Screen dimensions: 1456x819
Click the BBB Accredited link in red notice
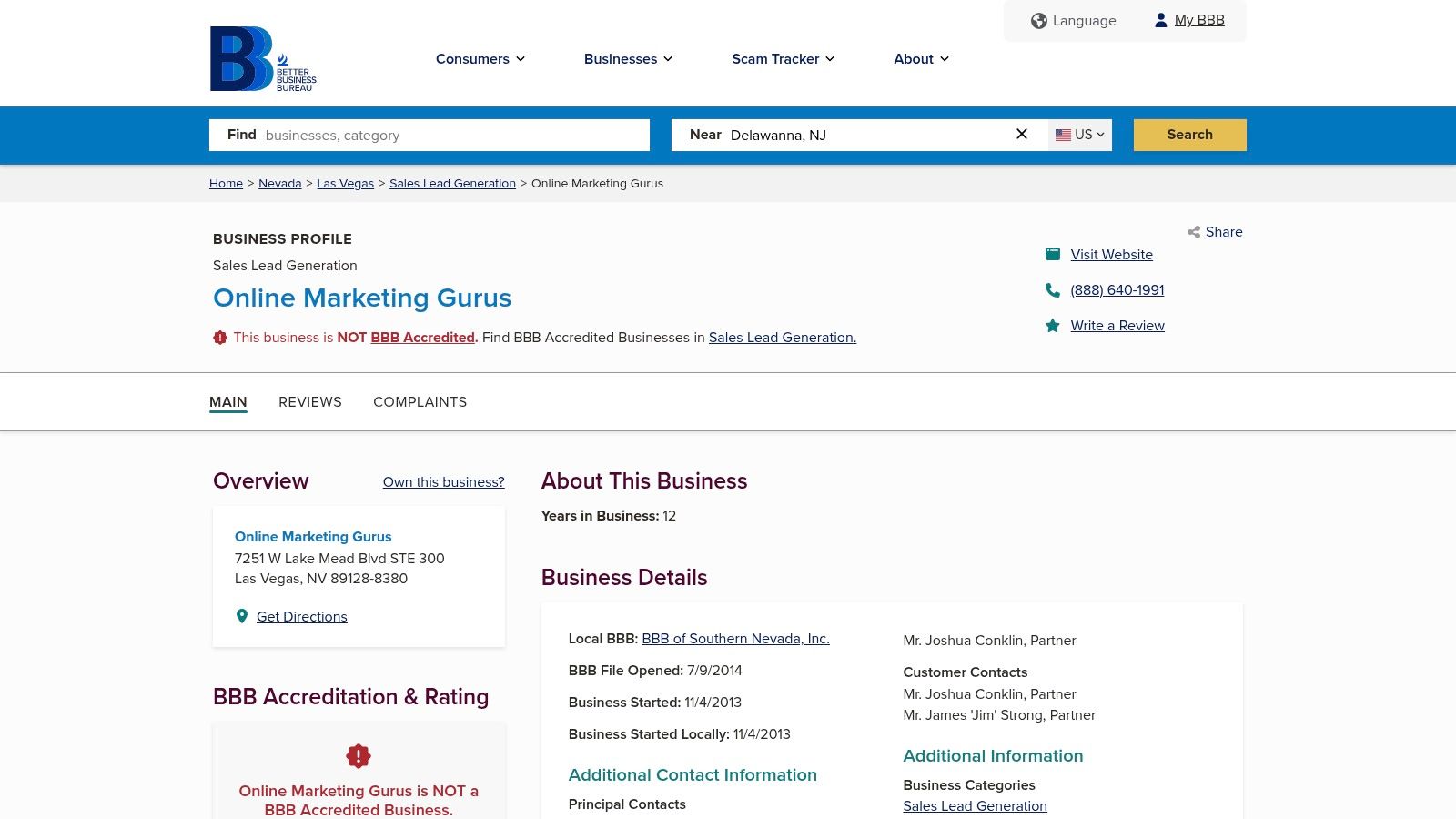pos(422,338)
